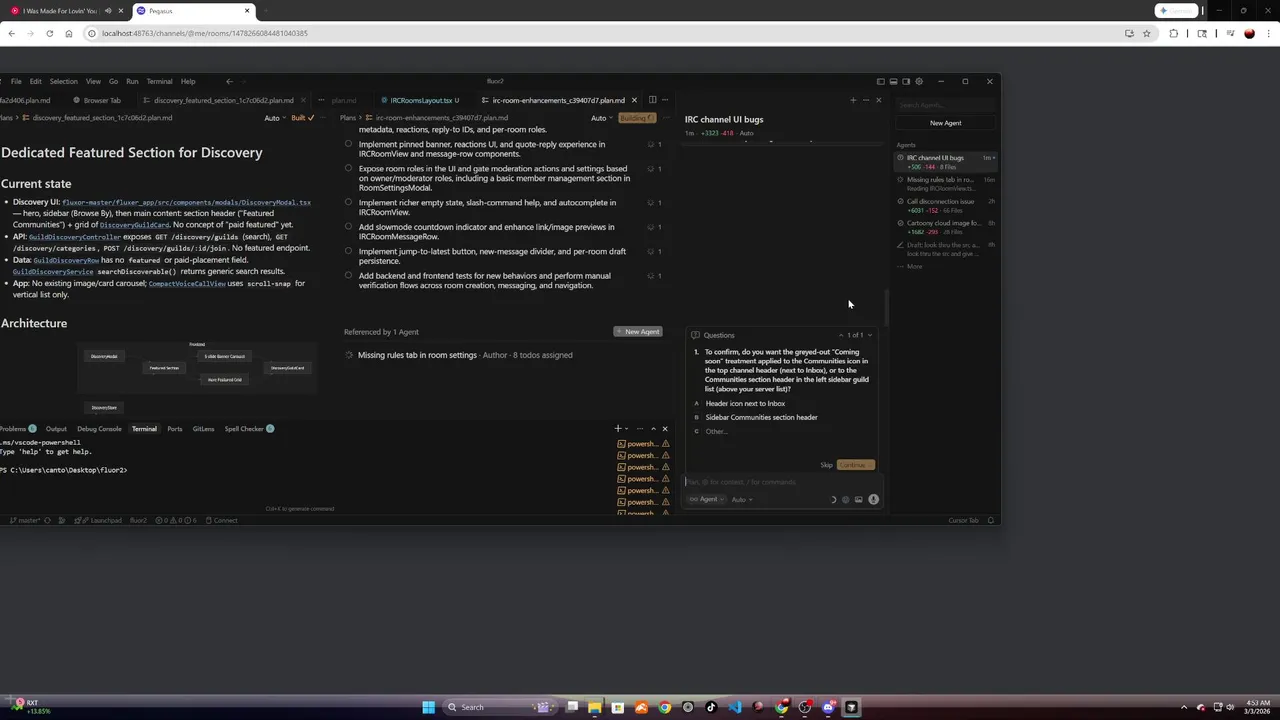Image resolution: width=1280 pixels, height=720 pixels.
Task: Maximize terminal panel with up chevron
Action: (x=653, y=428)
